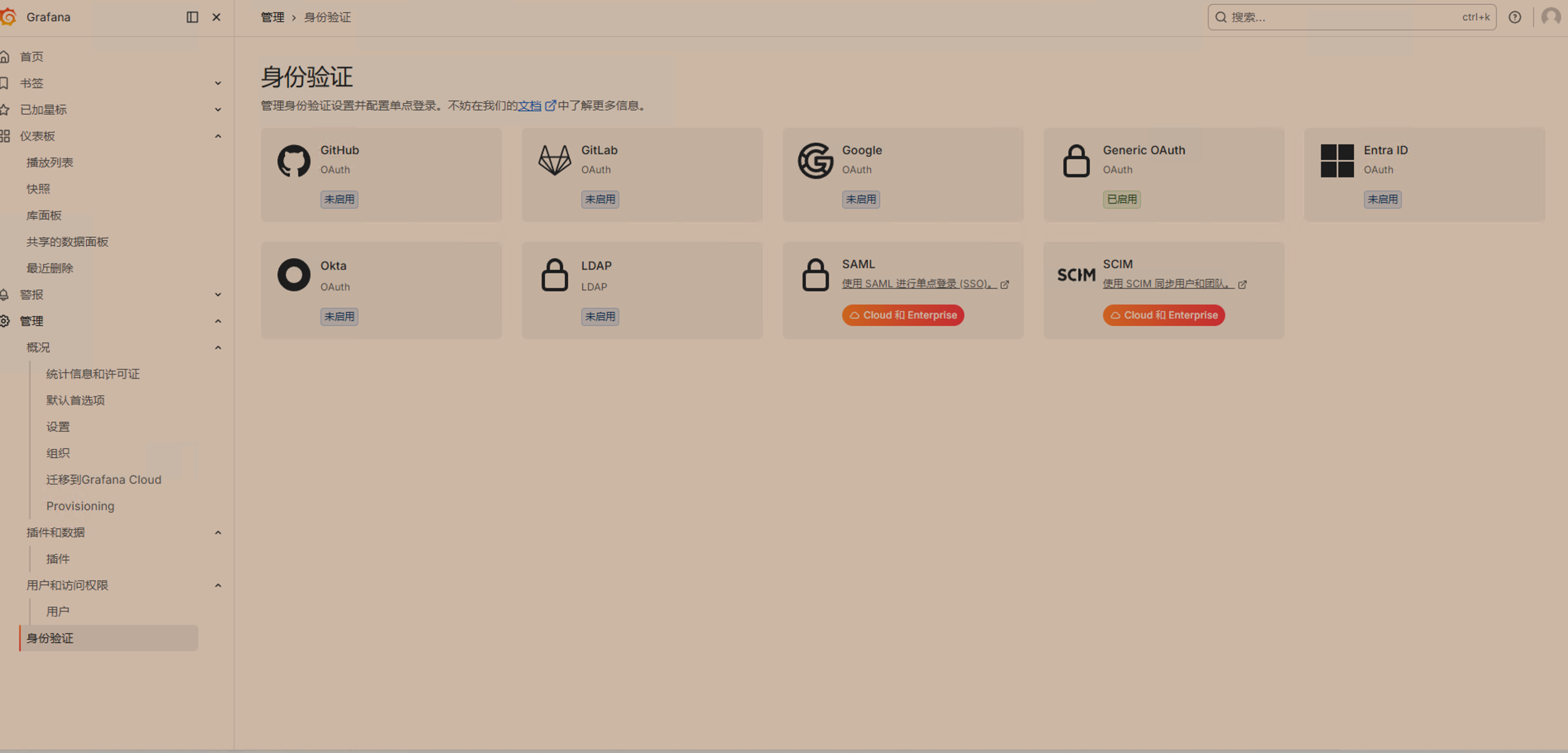Toggle the dock sidebar menu icon
1568x753 pixels.
tap(192, 17)
